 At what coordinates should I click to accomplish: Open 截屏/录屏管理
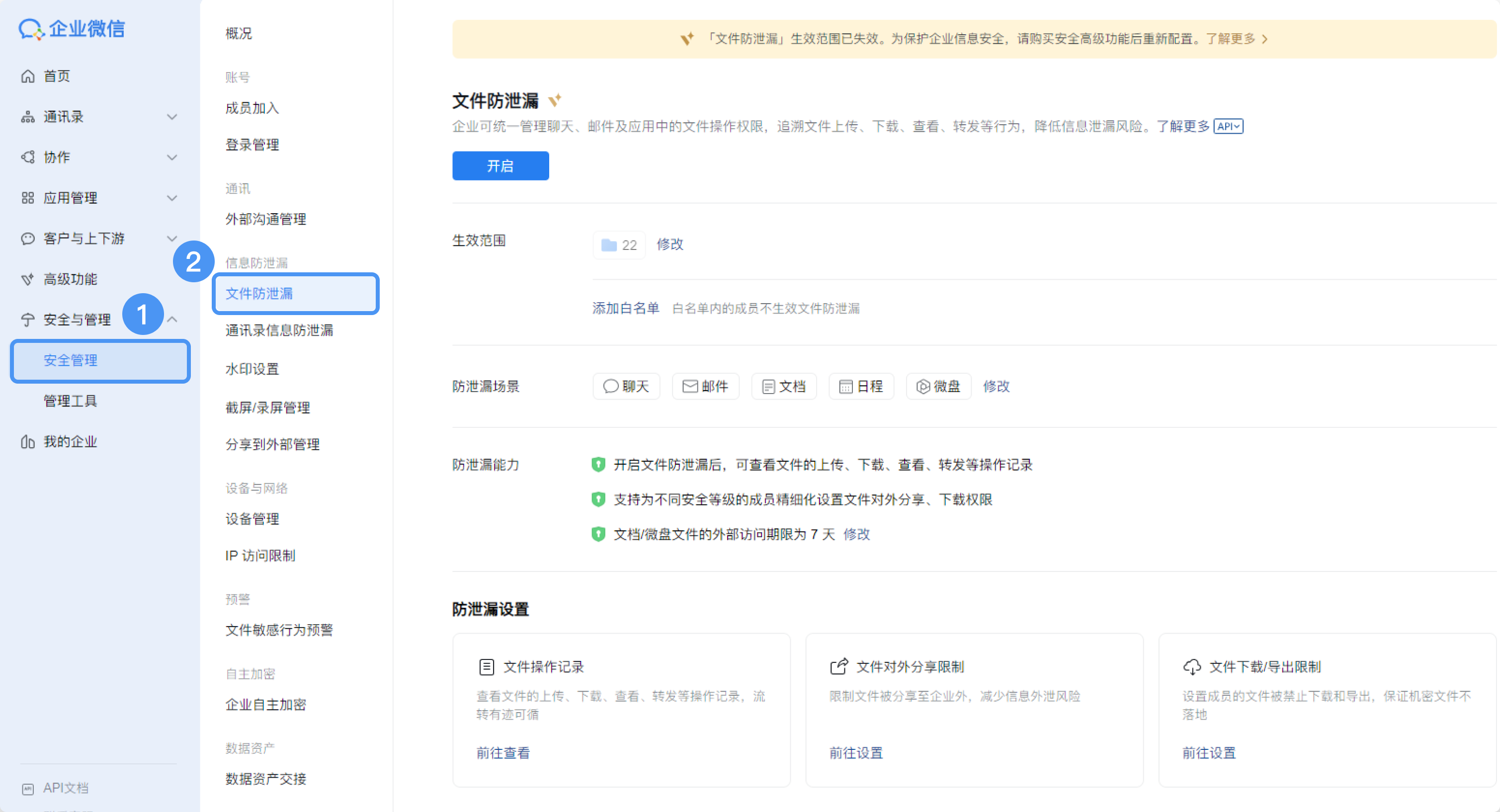267,408
